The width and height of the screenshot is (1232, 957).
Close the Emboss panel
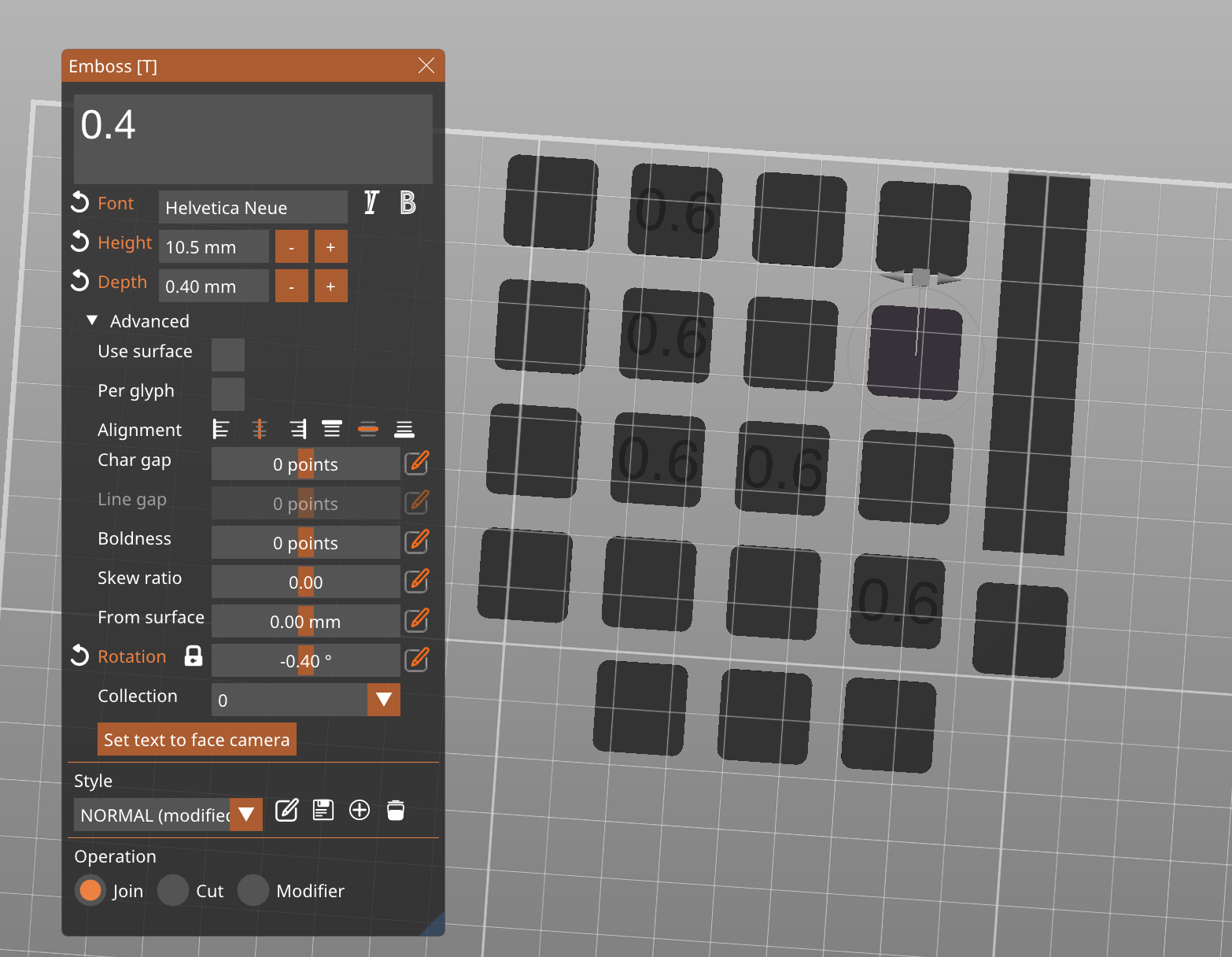pos(426,65)
